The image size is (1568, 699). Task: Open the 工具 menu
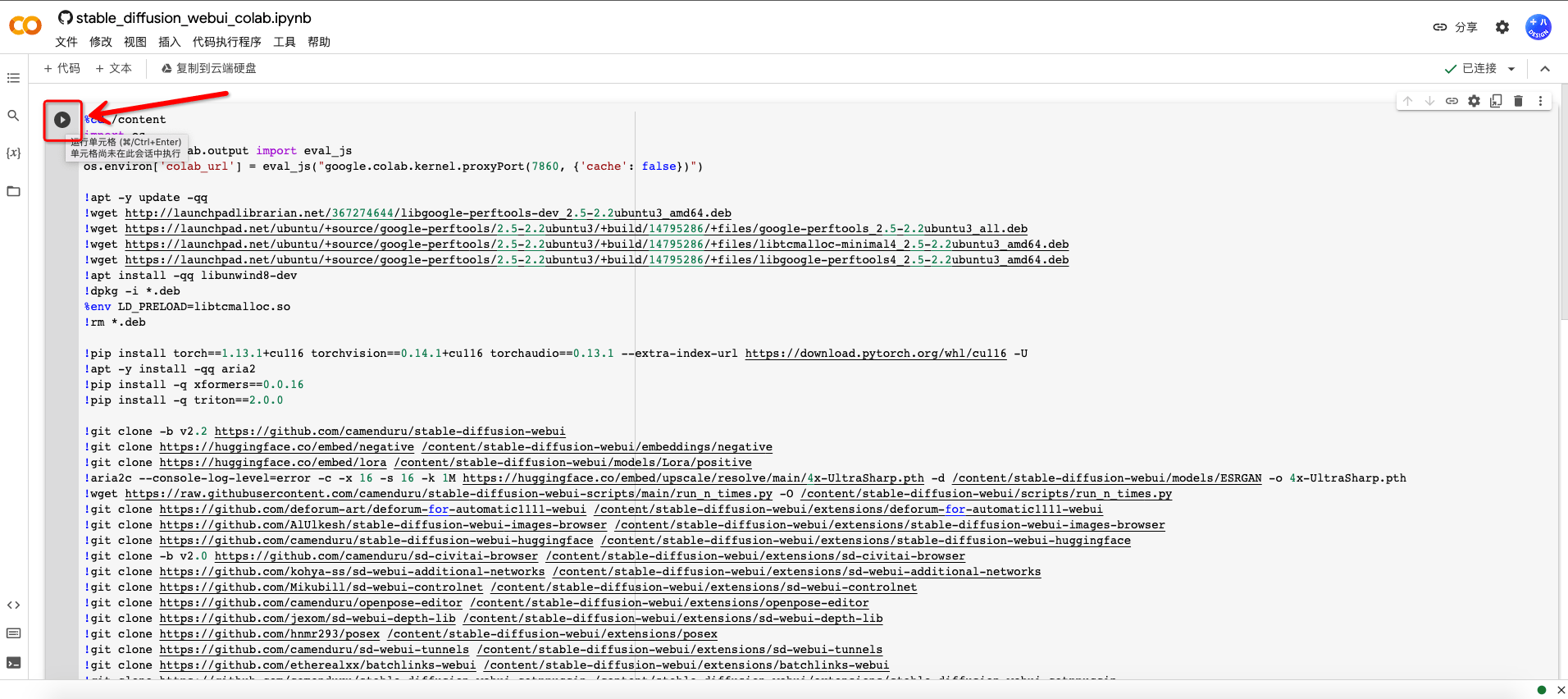coord(285,42)
